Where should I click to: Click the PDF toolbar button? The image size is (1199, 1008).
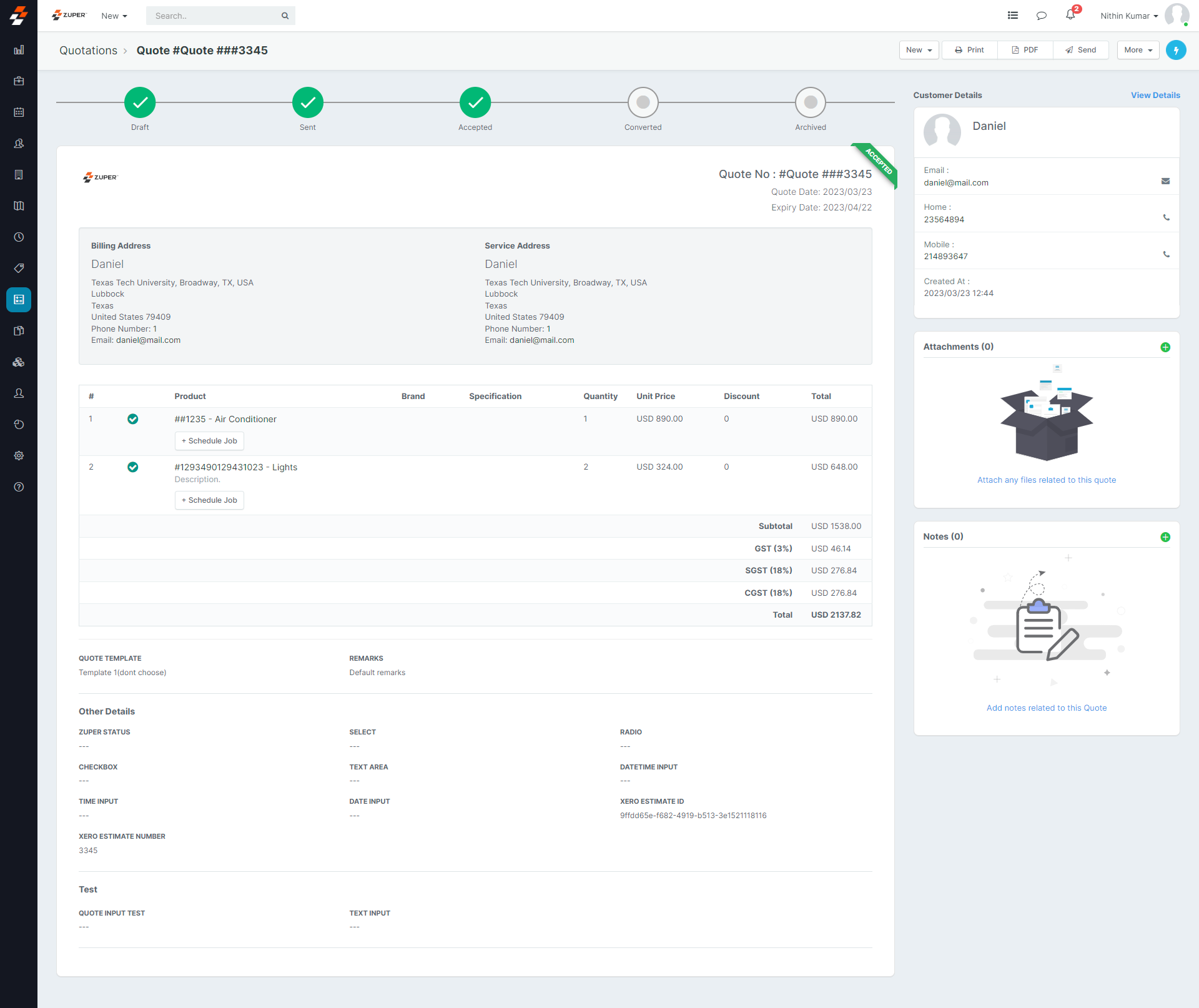[x=1025, y=50]
